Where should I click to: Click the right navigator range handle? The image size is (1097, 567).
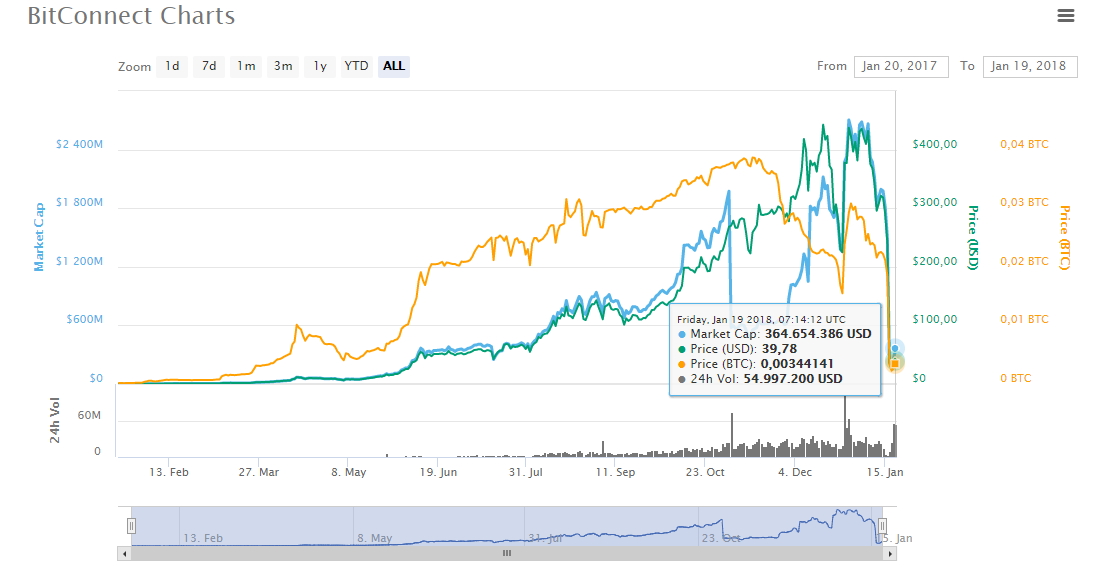click(882, 526)
